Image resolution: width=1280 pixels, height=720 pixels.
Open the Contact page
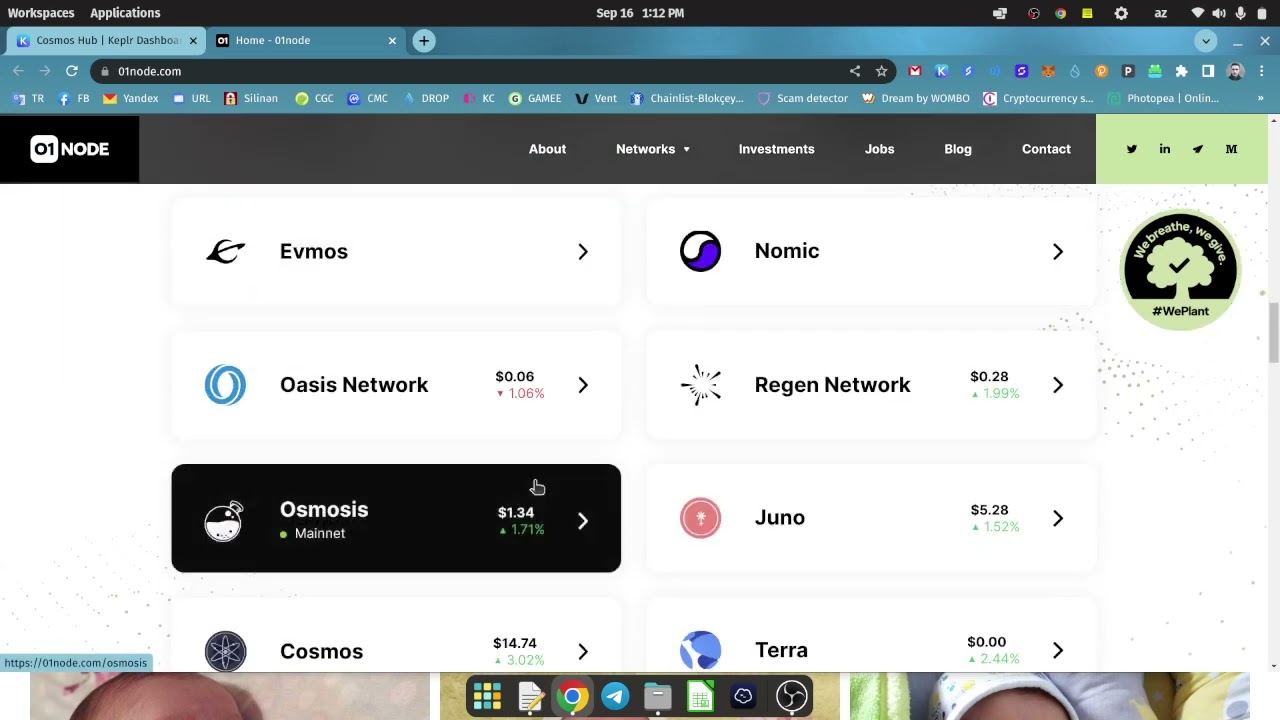(x=1046, y=149)
